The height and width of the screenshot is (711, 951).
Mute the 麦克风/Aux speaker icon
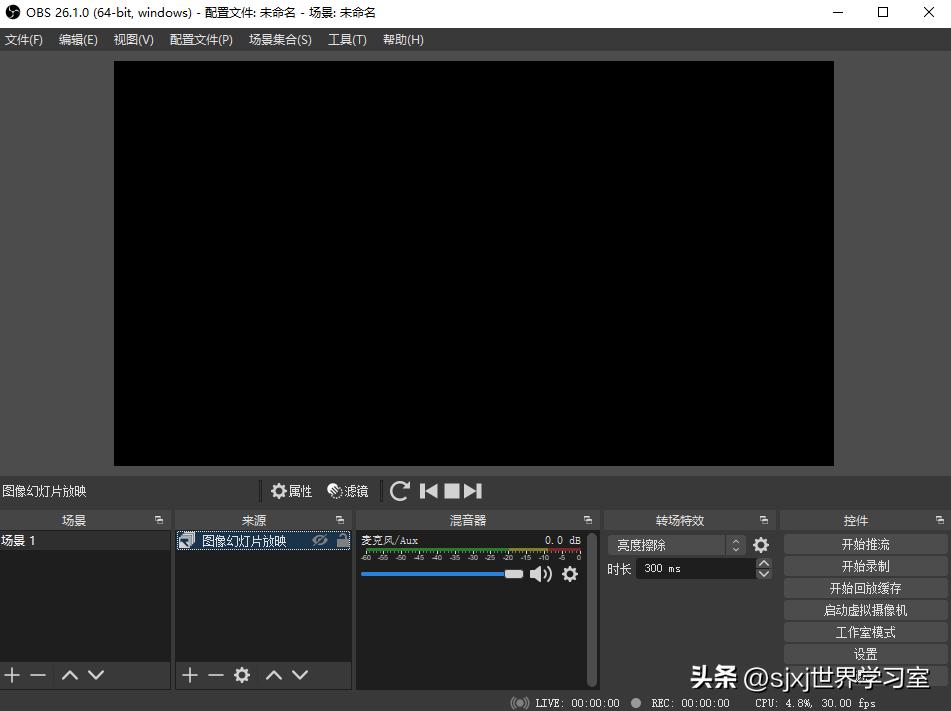pyautogui.click(x=540, y=574)
